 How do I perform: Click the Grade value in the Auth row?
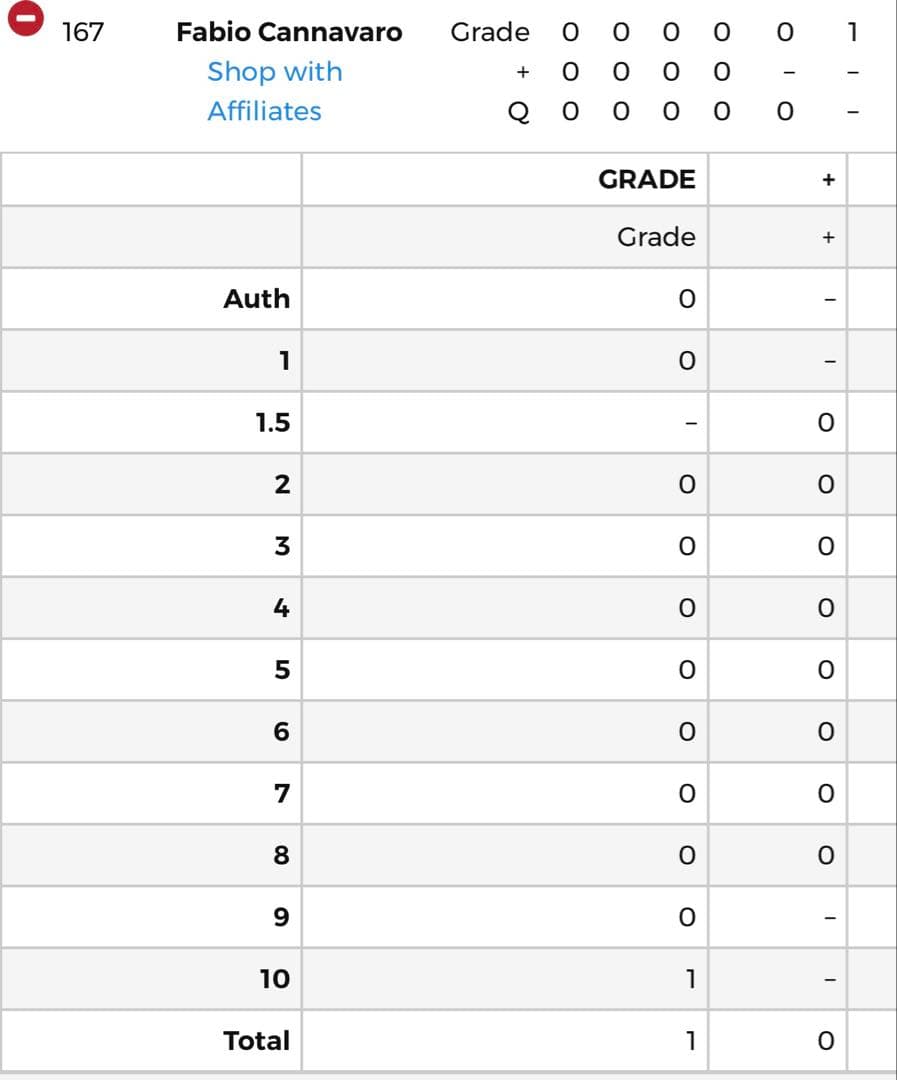(686, 299)
